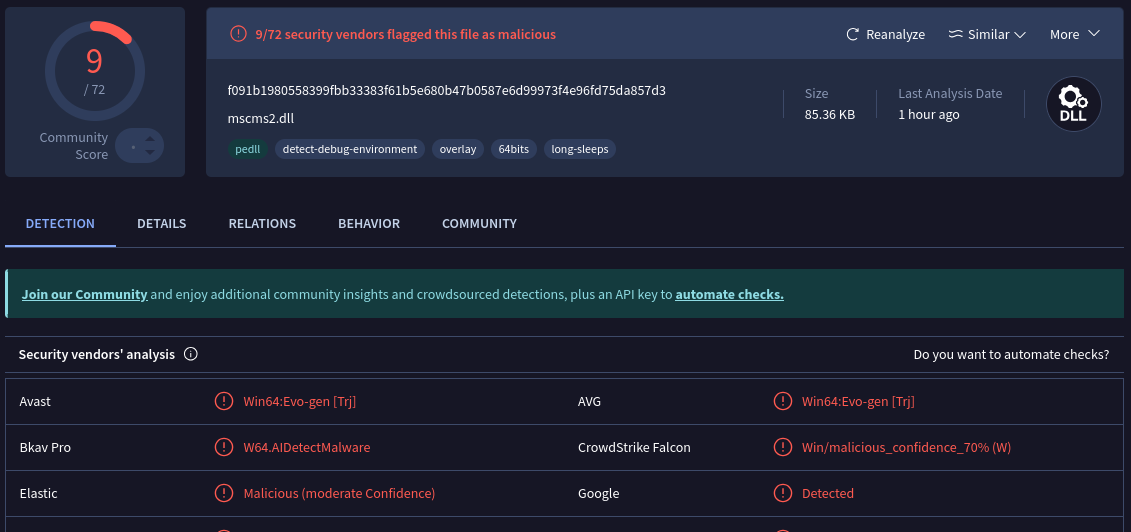Open the More dropdown menu

1075,34
